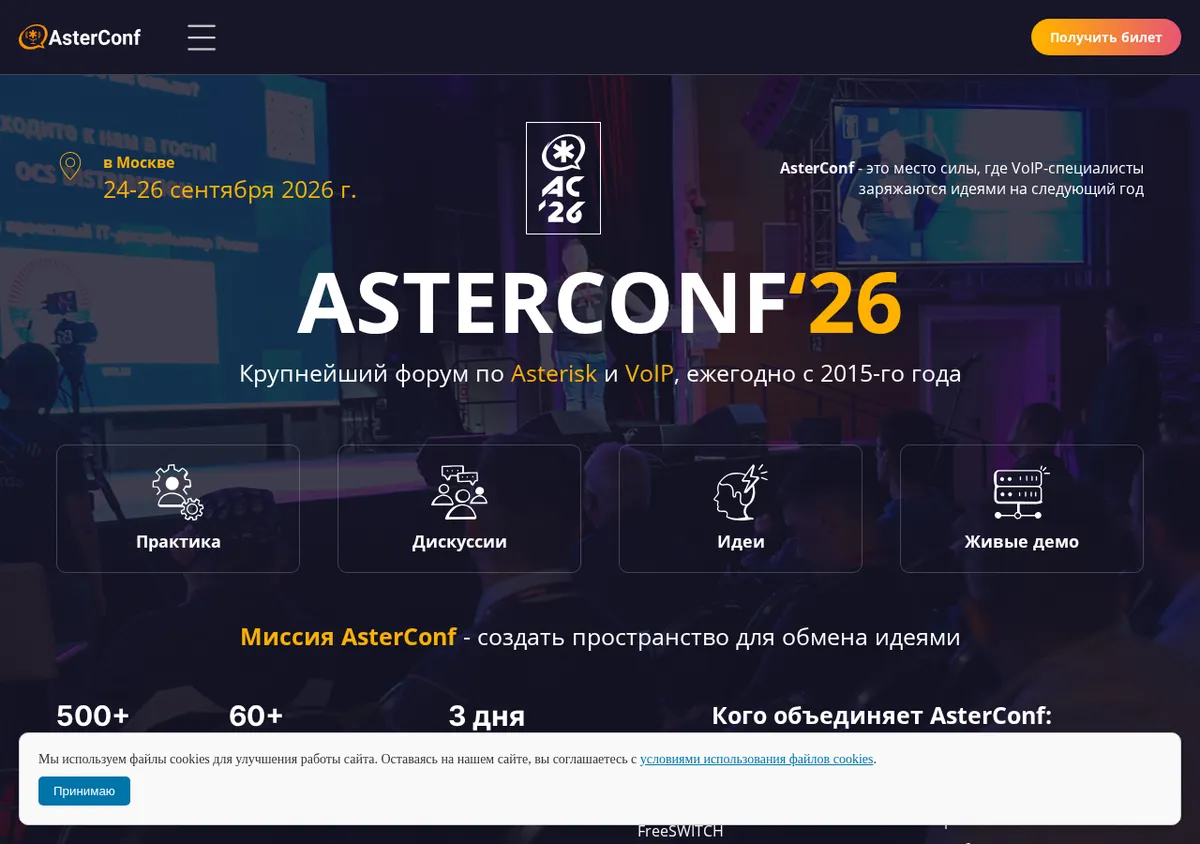Viewport: 1200px width, 844px height.
Task: Select the Дискуссии card
Action: click(459, 509)
